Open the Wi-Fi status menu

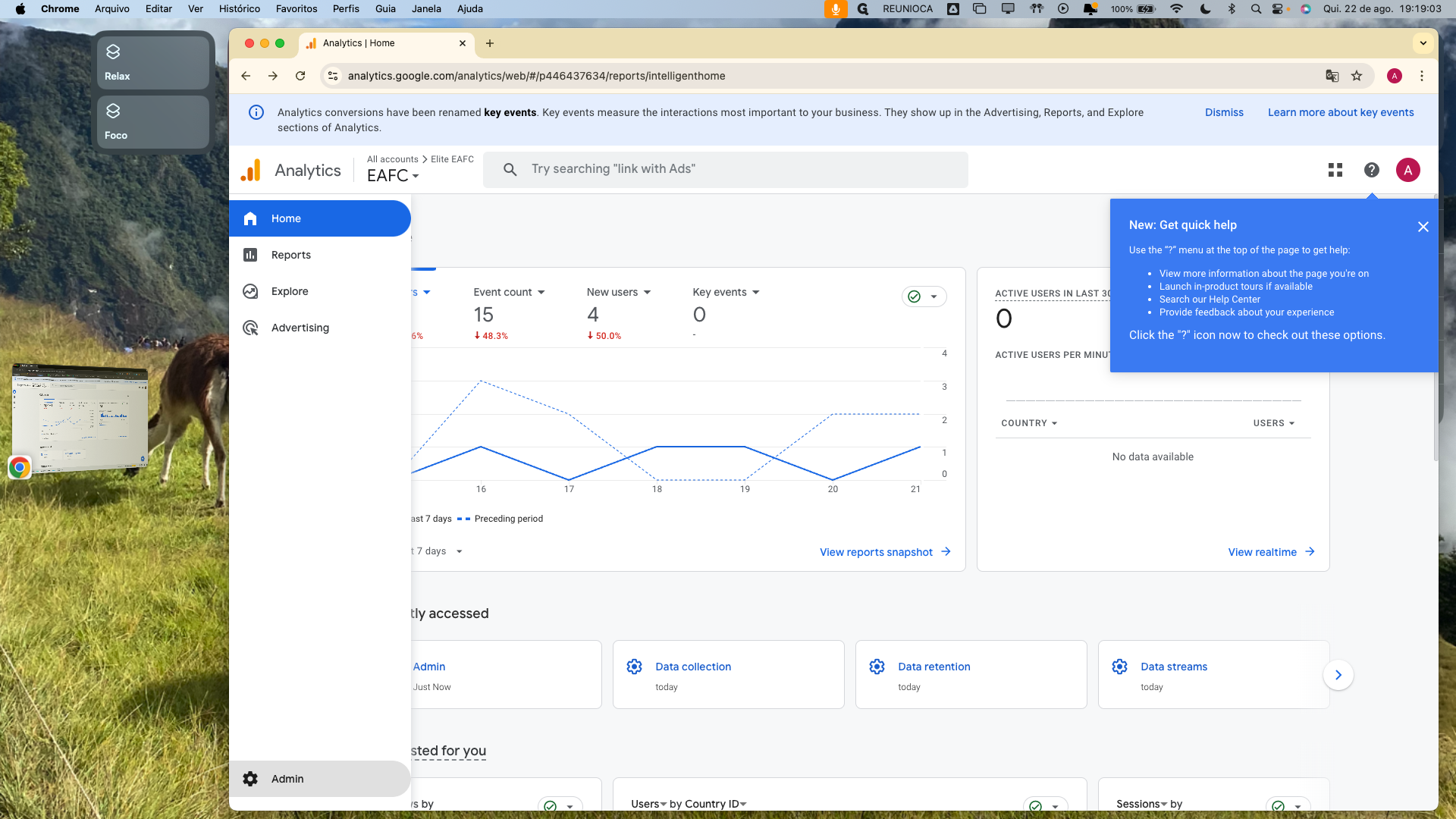[x=1176, y=9]
